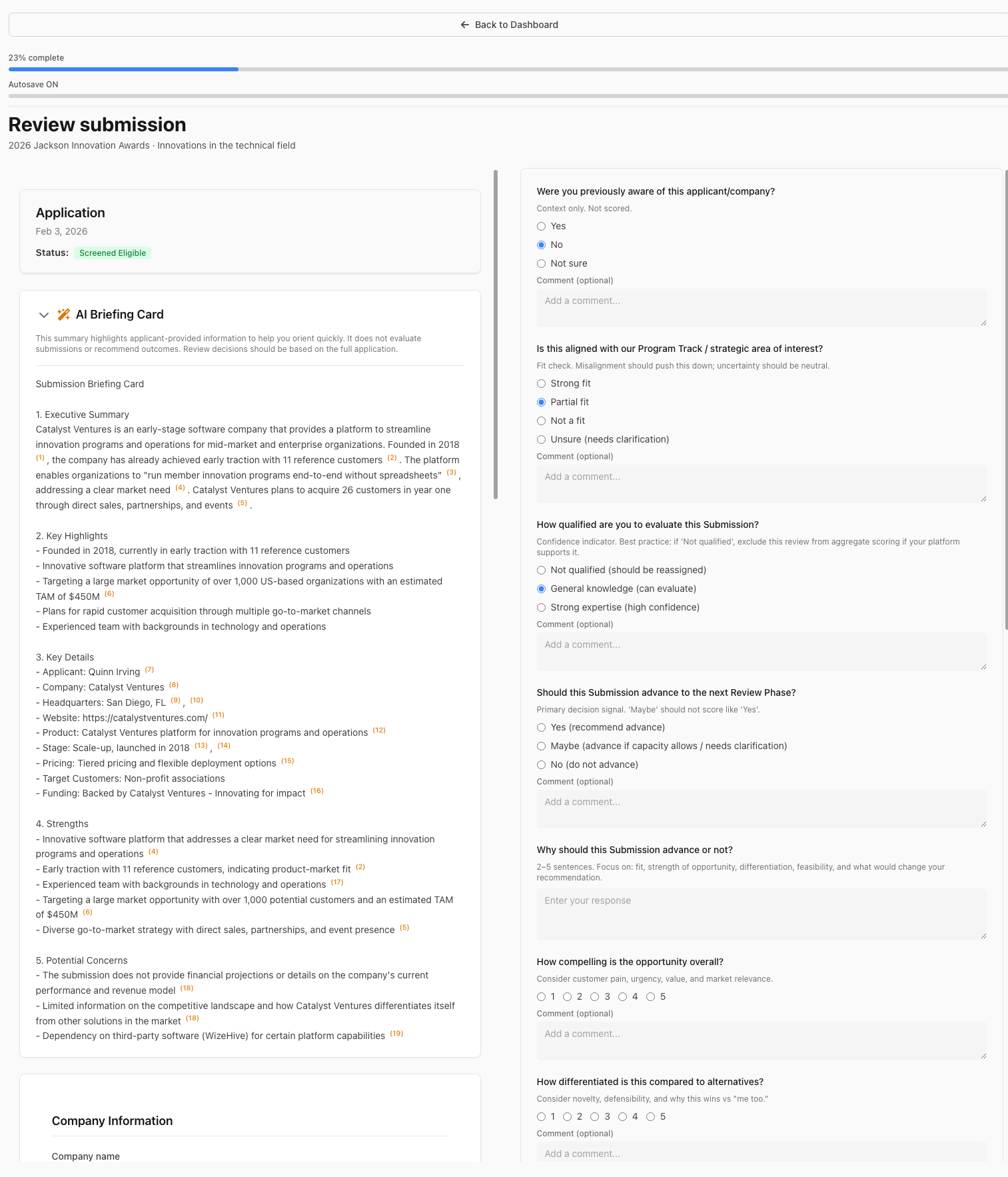Viewport: 1008px width, 1177px height.
Task: Click the back arrow icon at the top
Action: (x=464, y=24)
